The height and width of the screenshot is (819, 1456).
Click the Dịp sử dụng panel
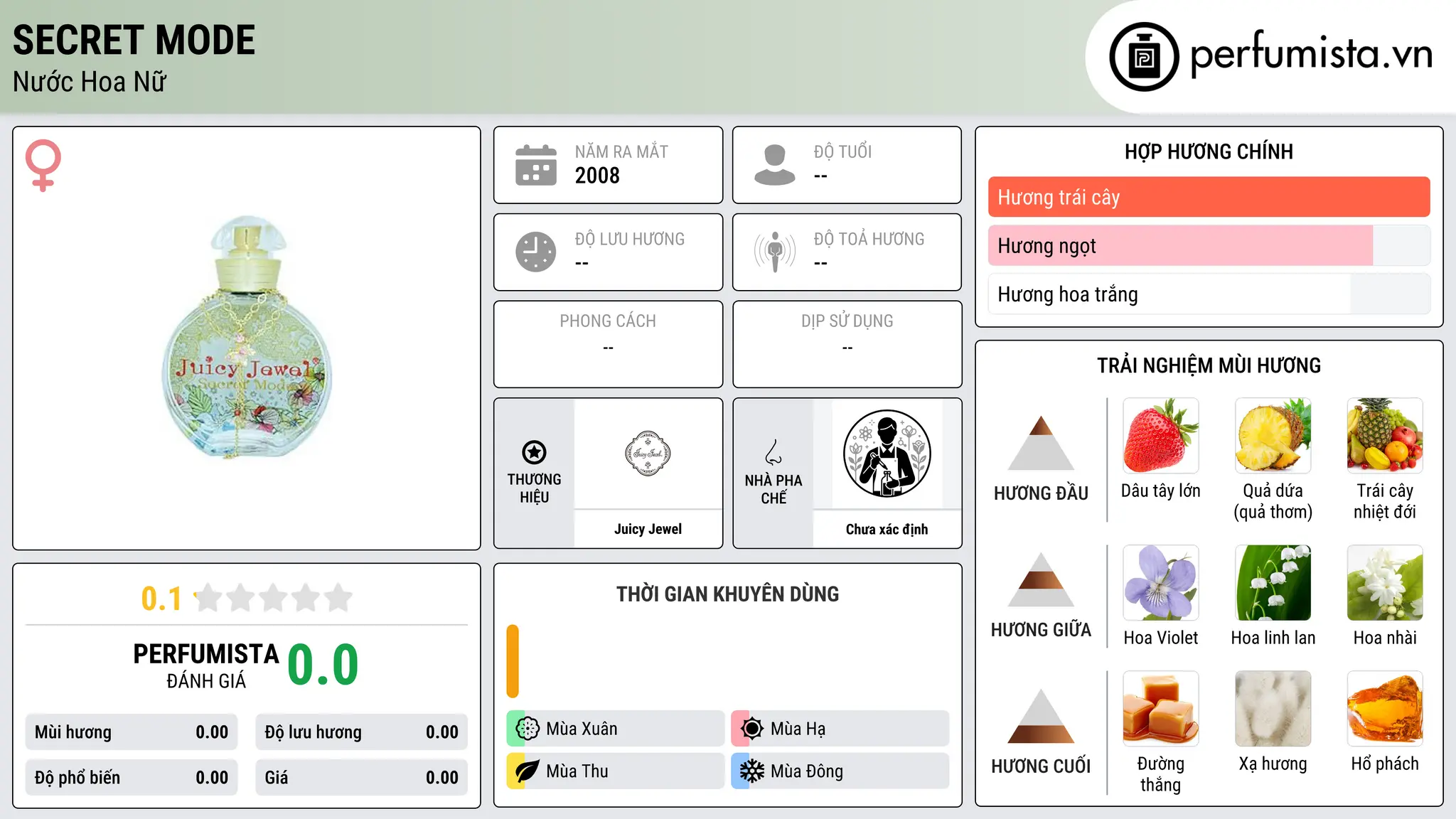point(847,344)
